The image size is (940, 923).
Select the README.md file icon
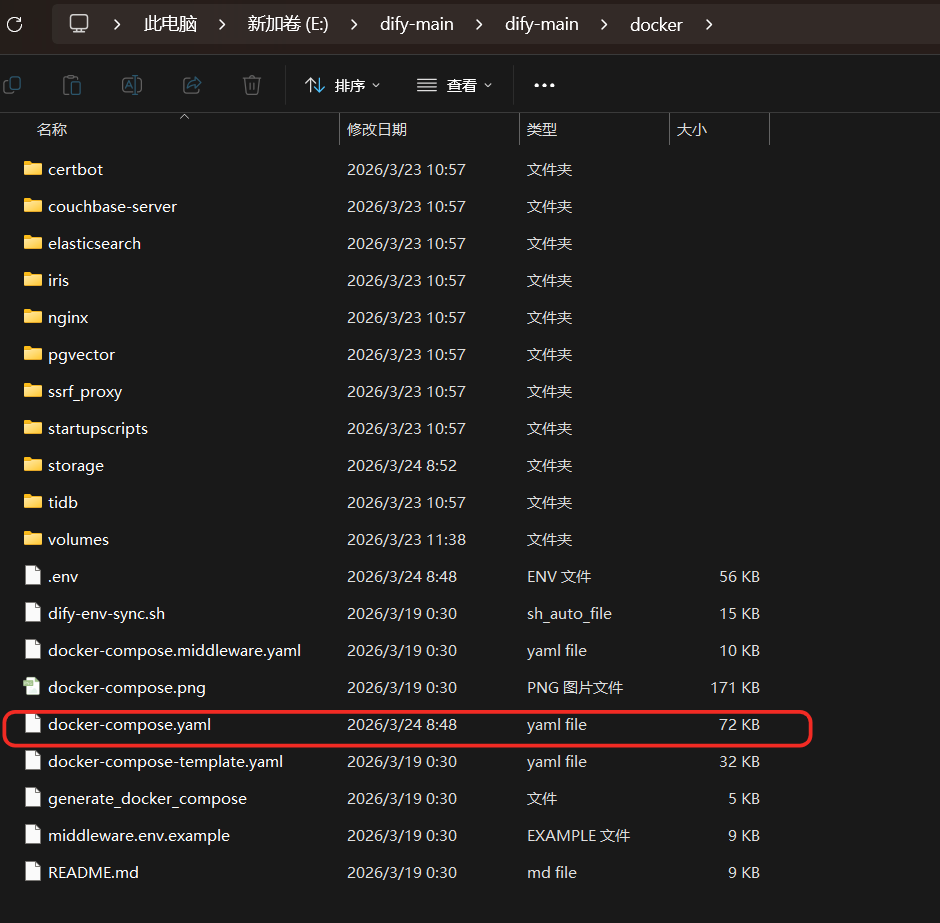33,871
